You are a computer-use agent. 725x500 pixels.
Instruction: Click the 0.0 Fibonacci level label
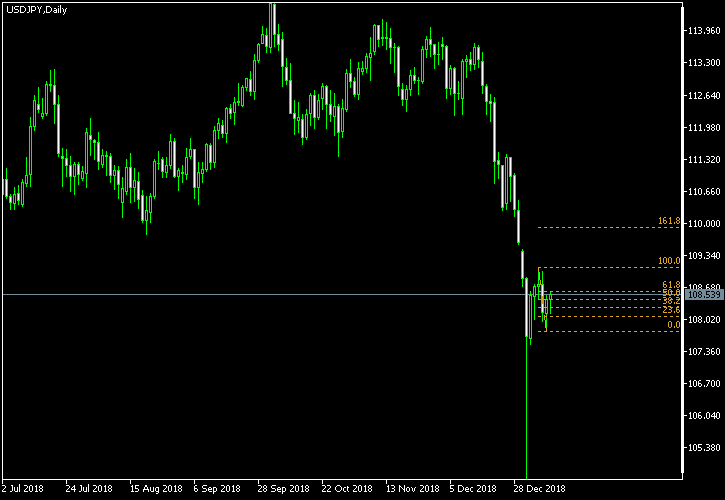pos(674,325)
